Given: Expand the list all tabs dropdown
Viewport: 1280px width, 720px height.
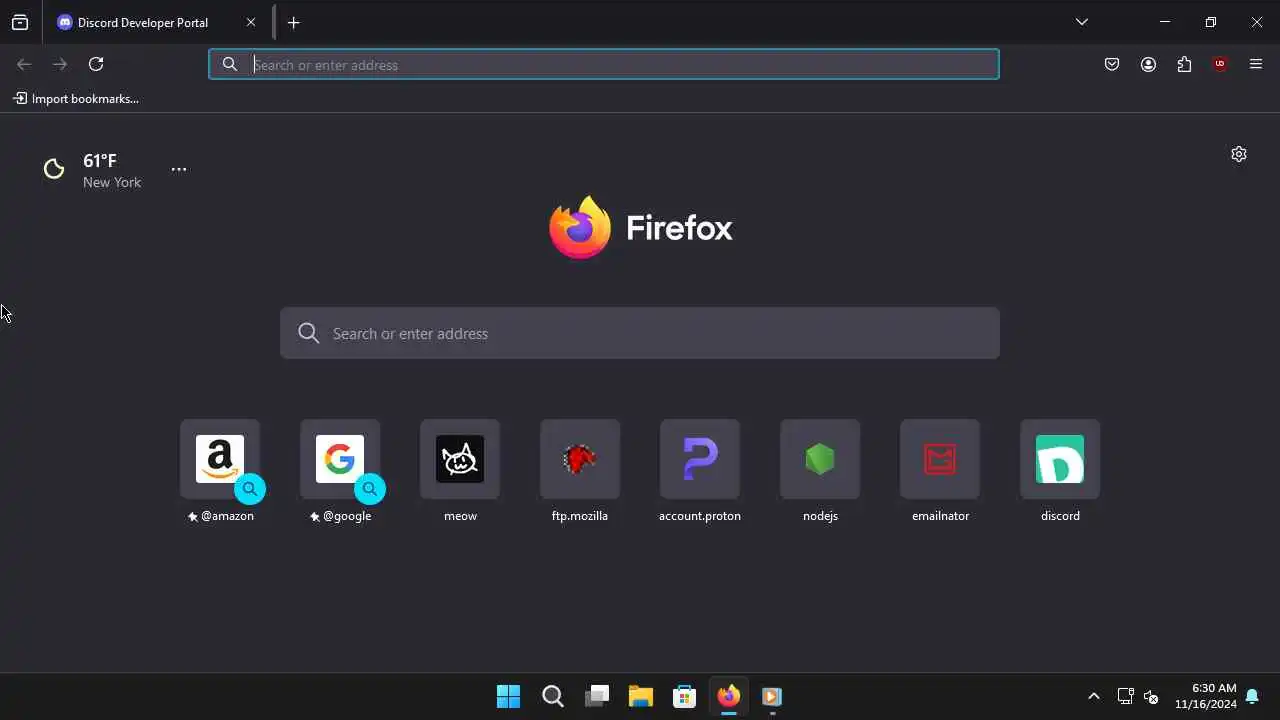Looking at the screenshot, I should (1082, 22).
